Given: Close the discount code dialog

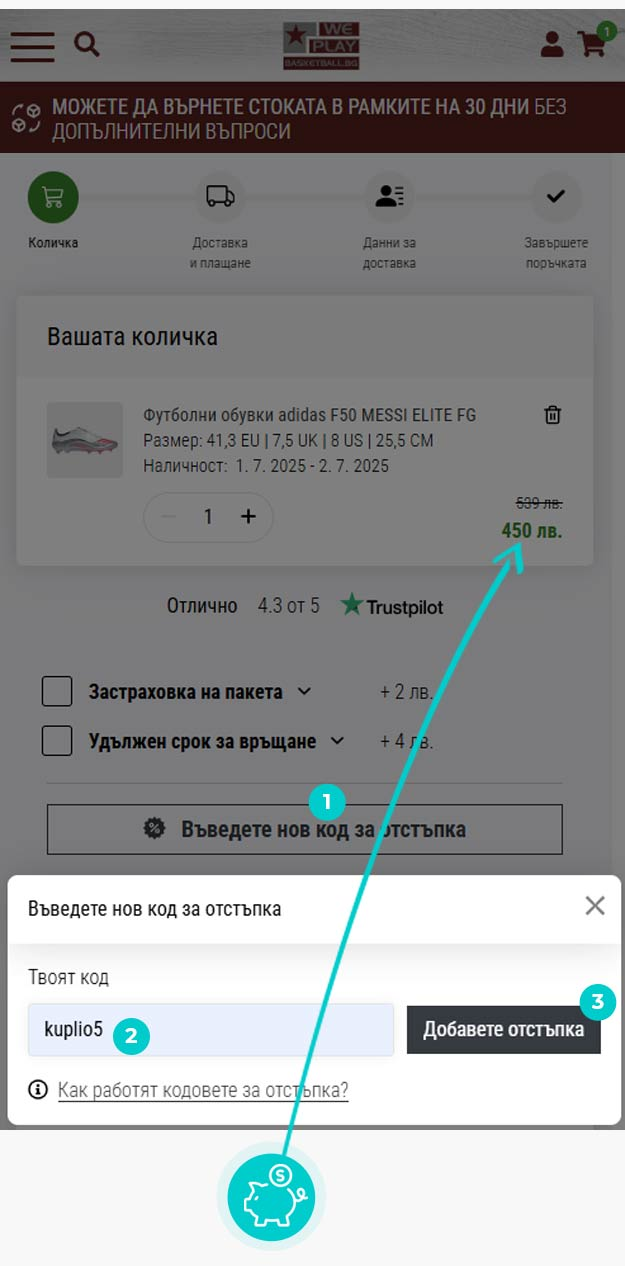Looking at the screenshot, I should click(595, 906).
